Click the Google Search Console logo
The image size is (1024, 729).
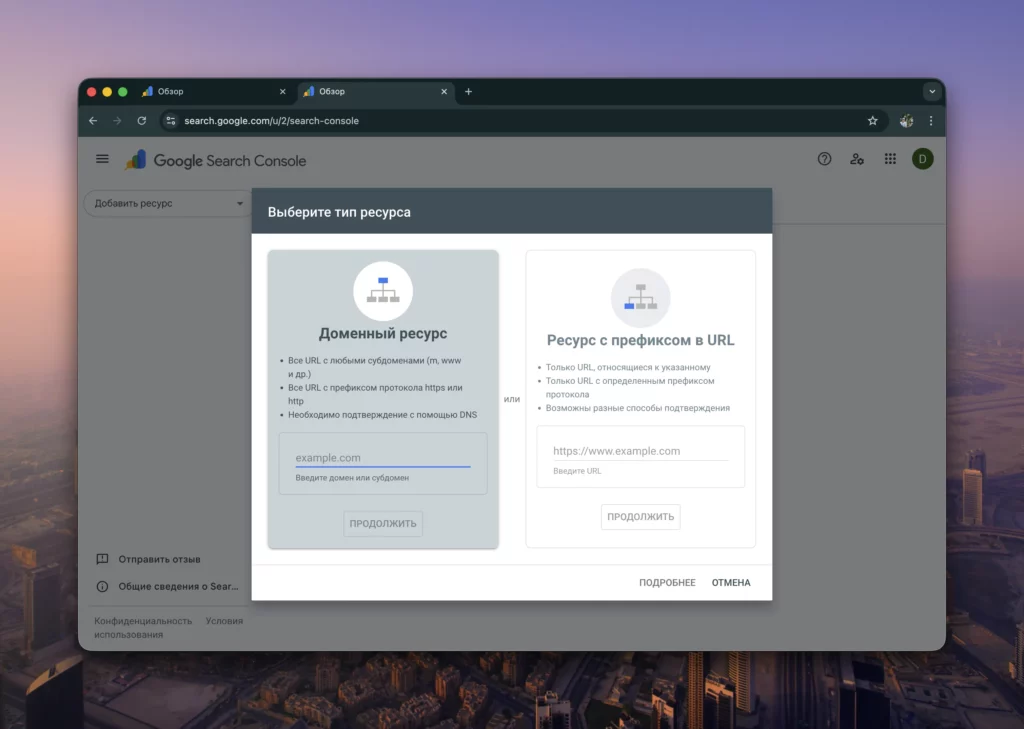(216, 160)
